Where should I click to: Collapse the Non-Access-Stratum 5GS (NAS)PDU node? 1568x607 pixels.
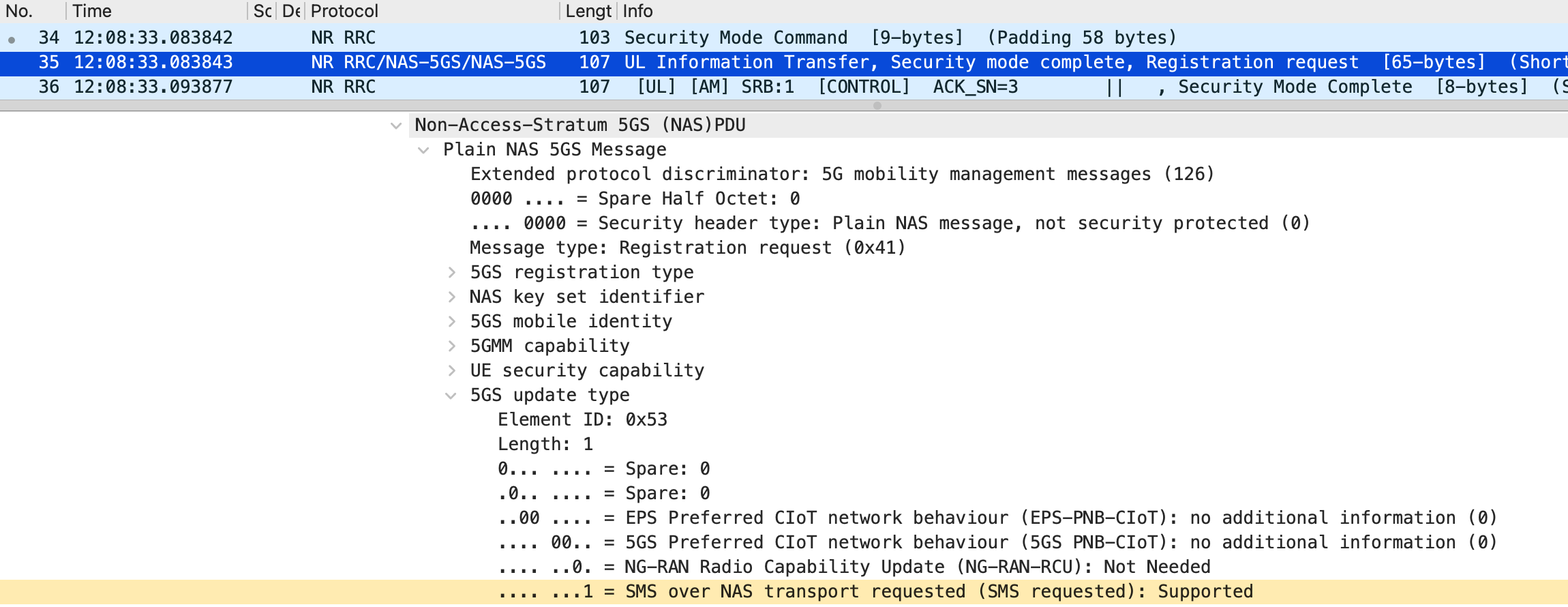(396, 125)
